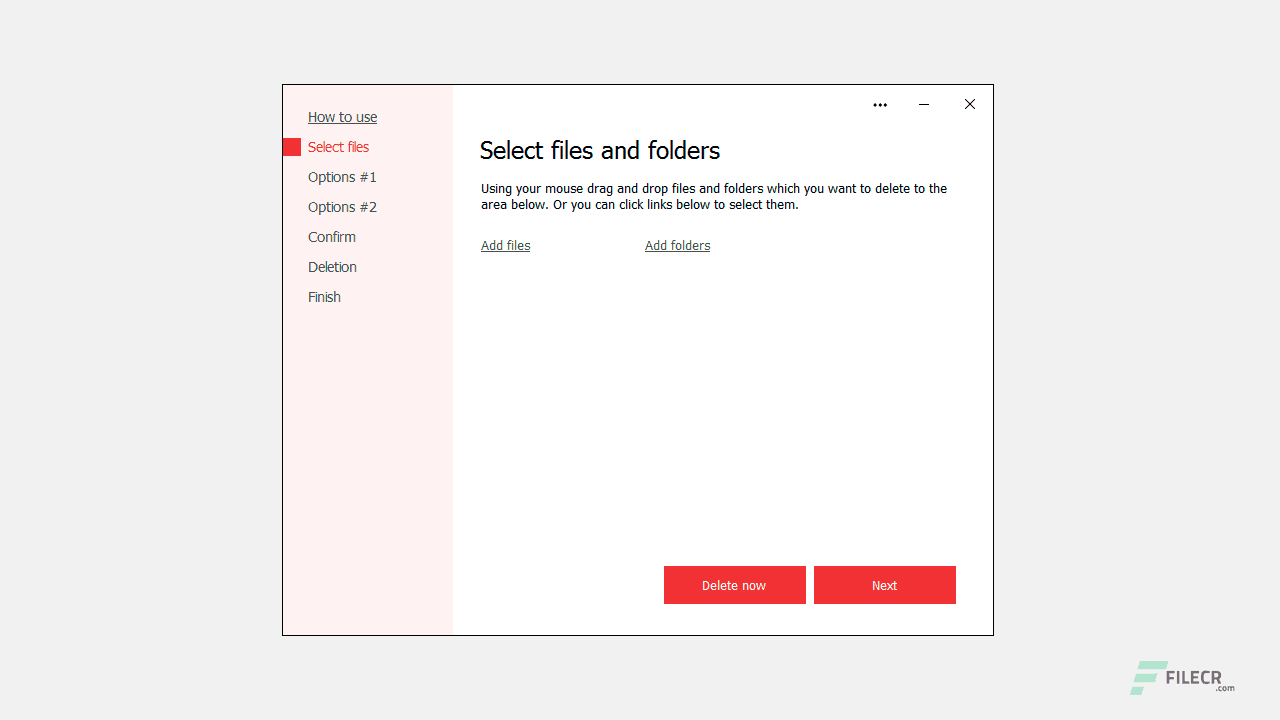The image size is (1280, 720).
Task: Click the FileCR logo watermark
Action: click(x=1181, y=677)
